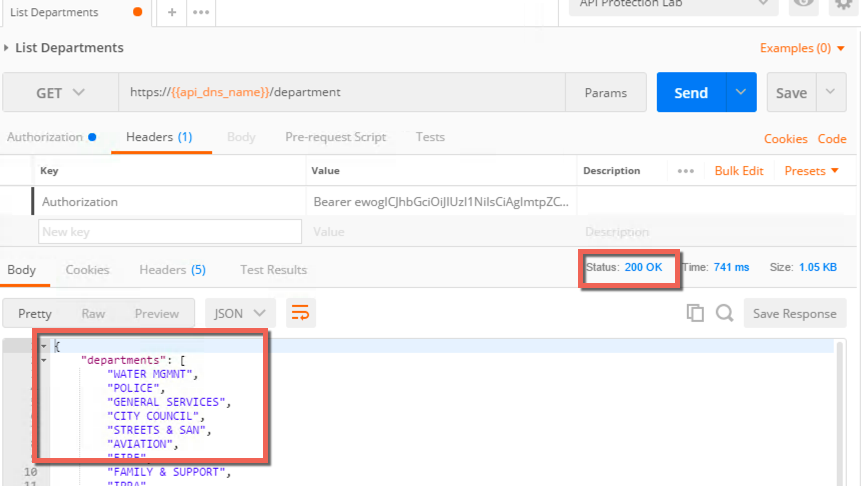Copy response body with copy icon

pos(695,313)
